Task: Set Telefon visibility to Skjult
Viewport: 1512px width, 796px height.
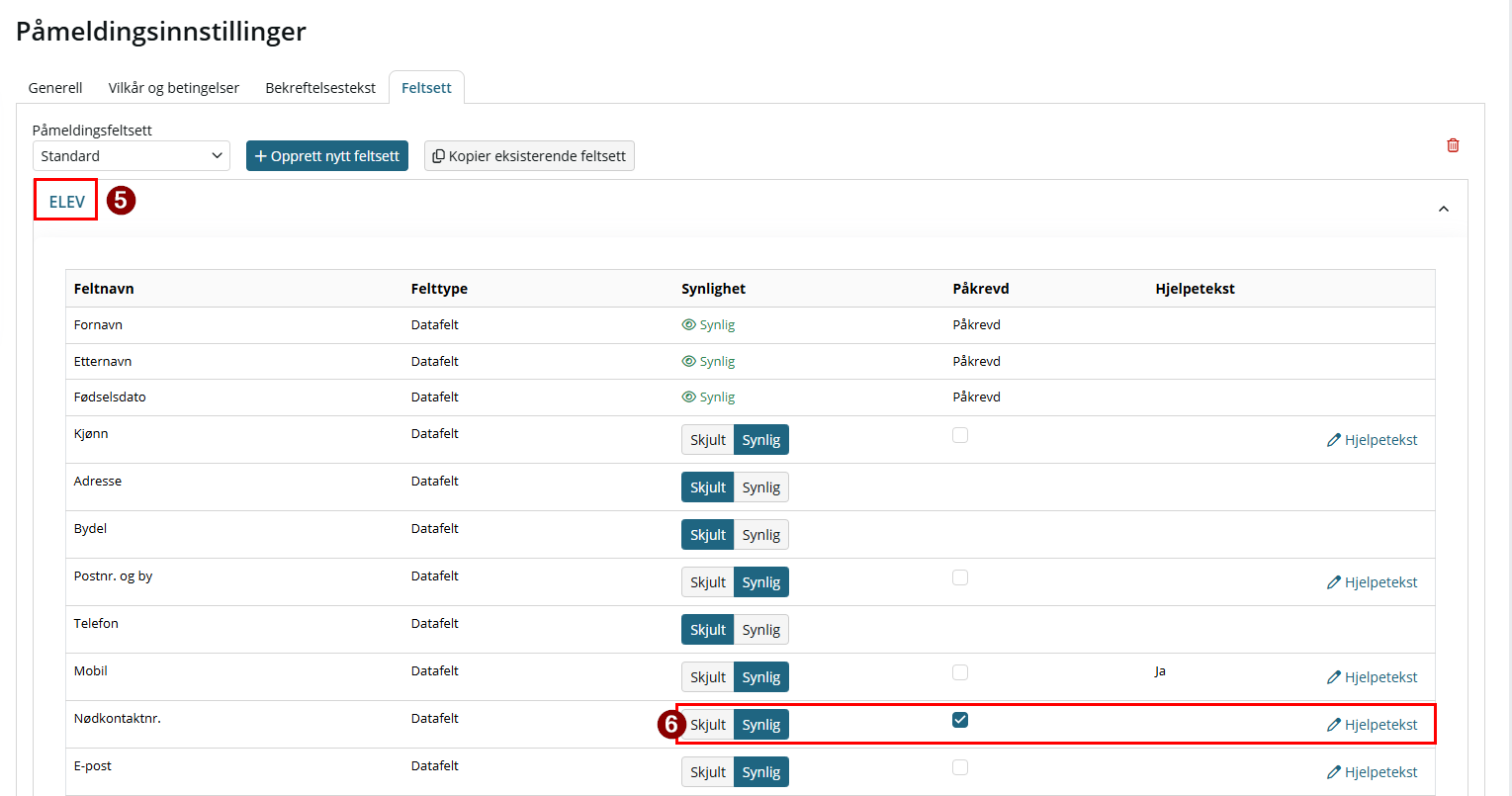Action: pyautogui.click(x=708, y=630)
